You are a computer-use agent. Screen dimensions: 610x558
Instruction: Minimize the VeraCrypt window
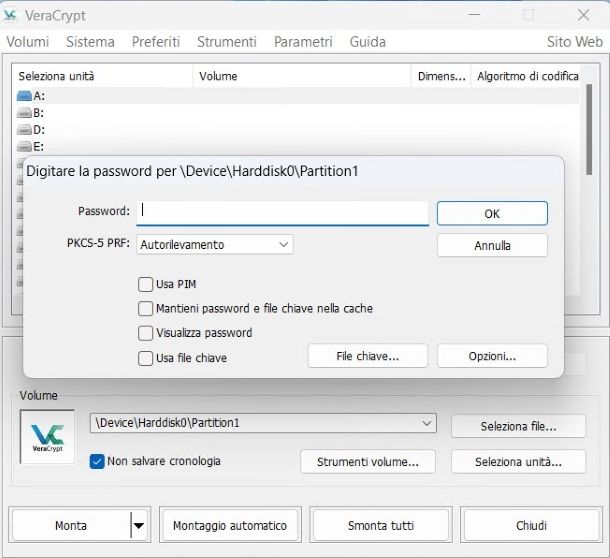coord(474,15)
